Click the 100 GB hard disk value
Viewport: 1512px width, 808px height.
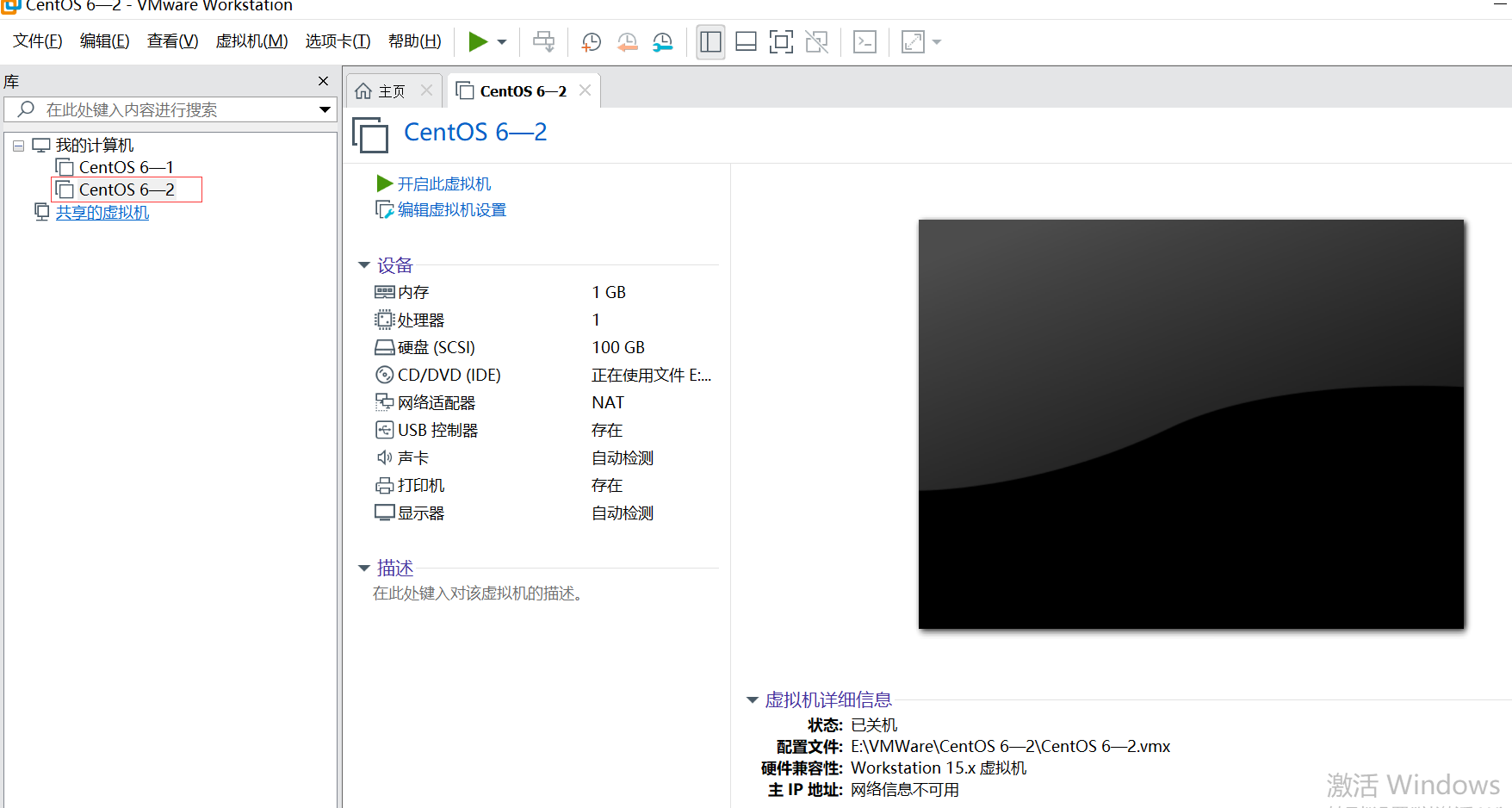click(618, 347)
